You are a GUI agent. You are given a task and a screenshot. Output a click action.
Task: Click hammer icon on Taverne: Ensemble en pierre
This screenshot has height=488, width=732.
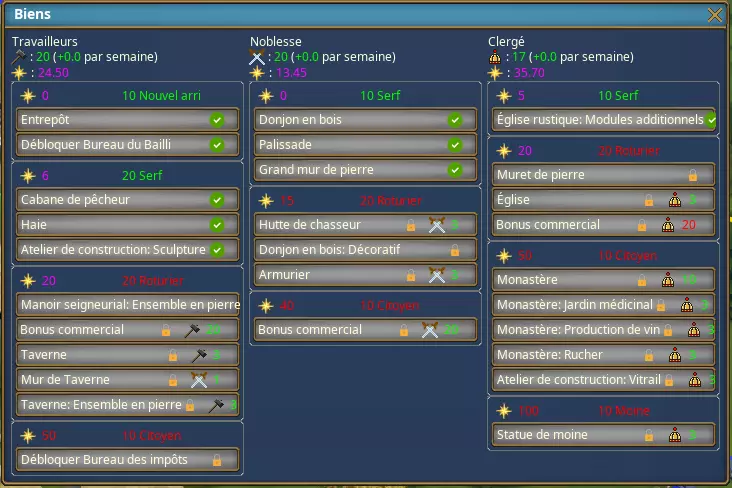click(216, 405)
